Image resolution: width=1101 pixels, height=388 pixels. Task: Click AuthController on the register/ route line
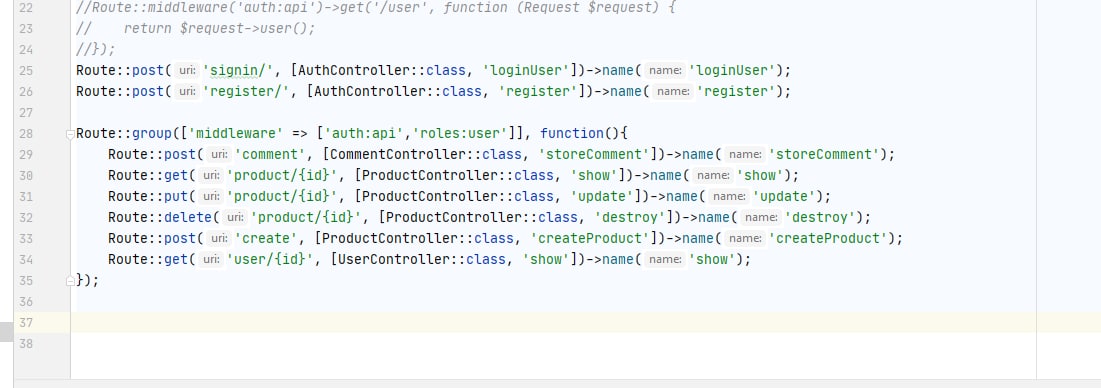pyautogui.click(x=370, y=91)
